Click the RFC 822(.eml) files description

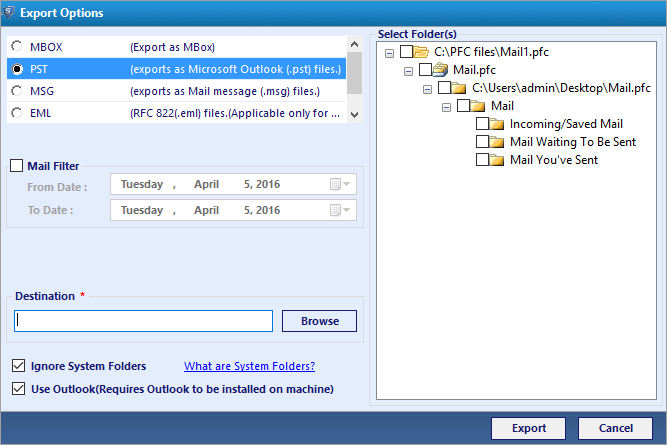tap(235, 113)
